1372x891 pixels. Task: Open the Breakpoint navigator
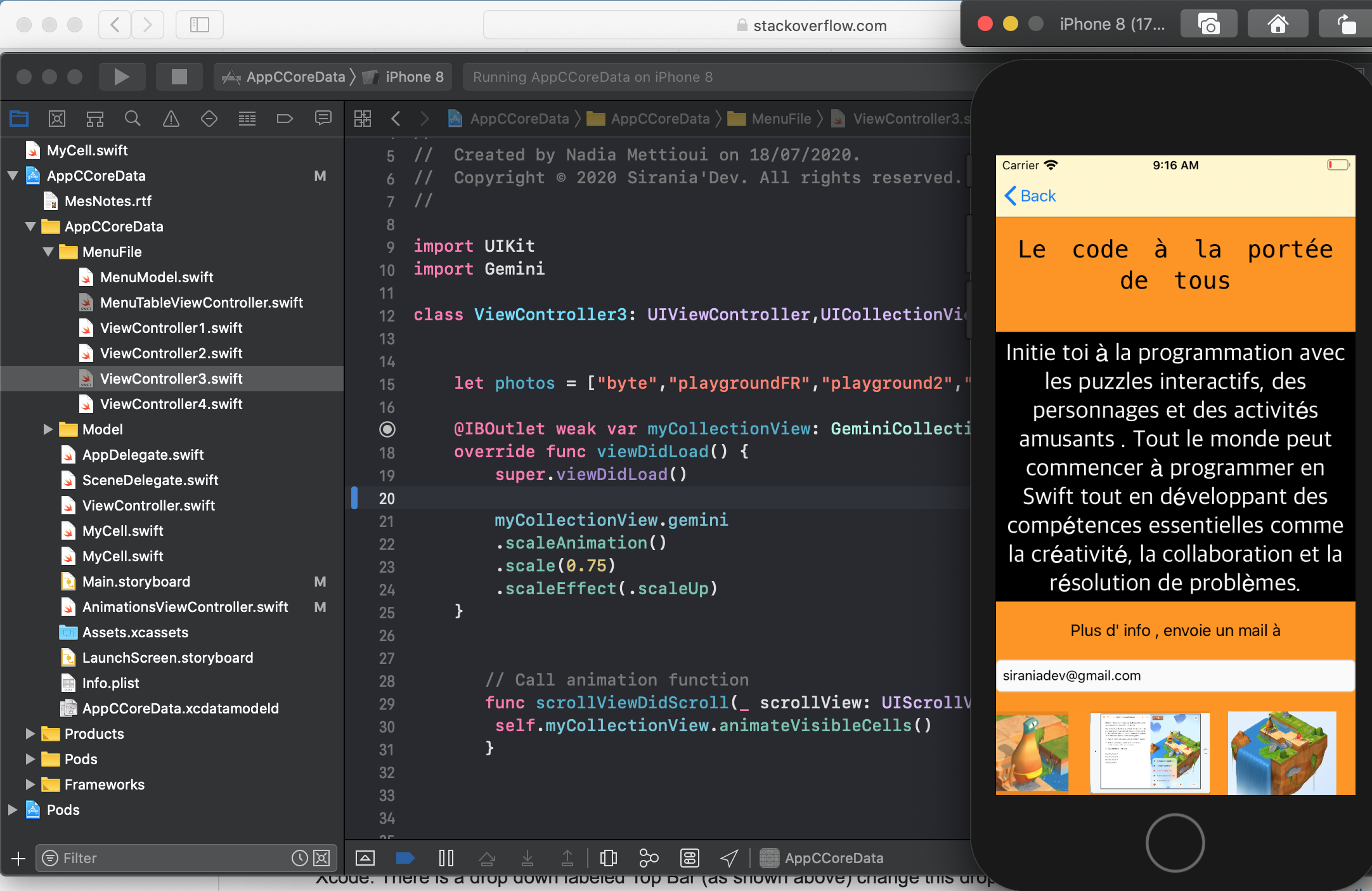coord(285,119)
